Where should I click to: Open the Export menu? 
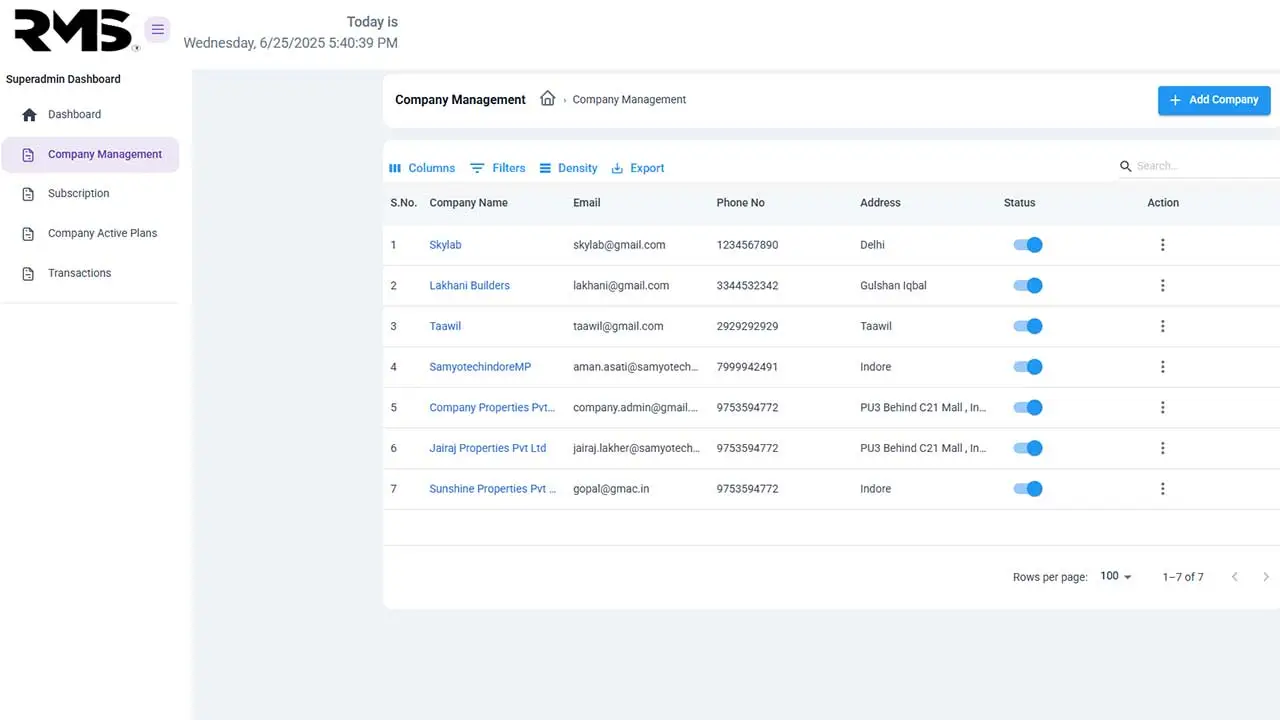638,168
